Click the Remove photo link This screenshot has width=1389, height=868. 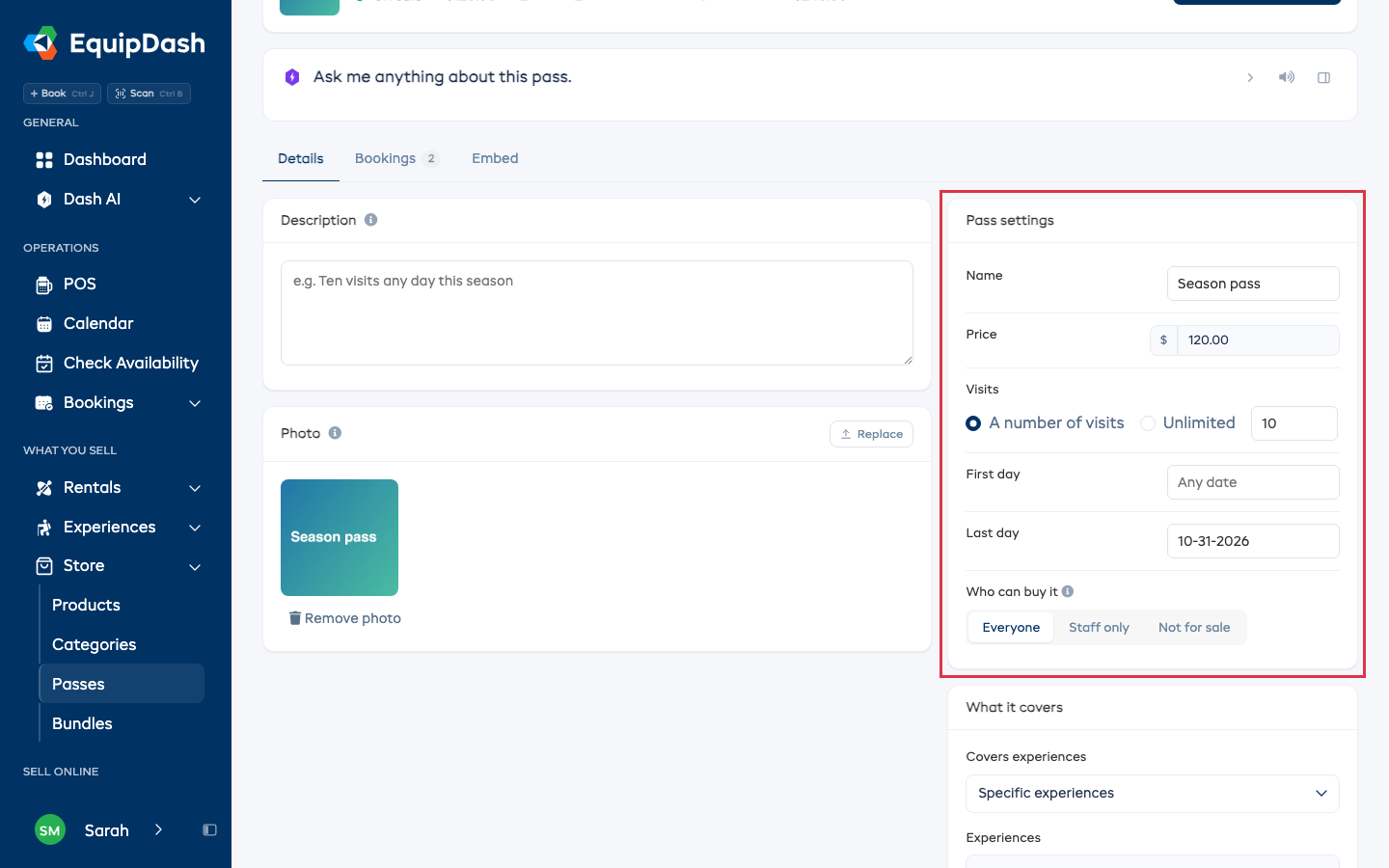(345, 618)
